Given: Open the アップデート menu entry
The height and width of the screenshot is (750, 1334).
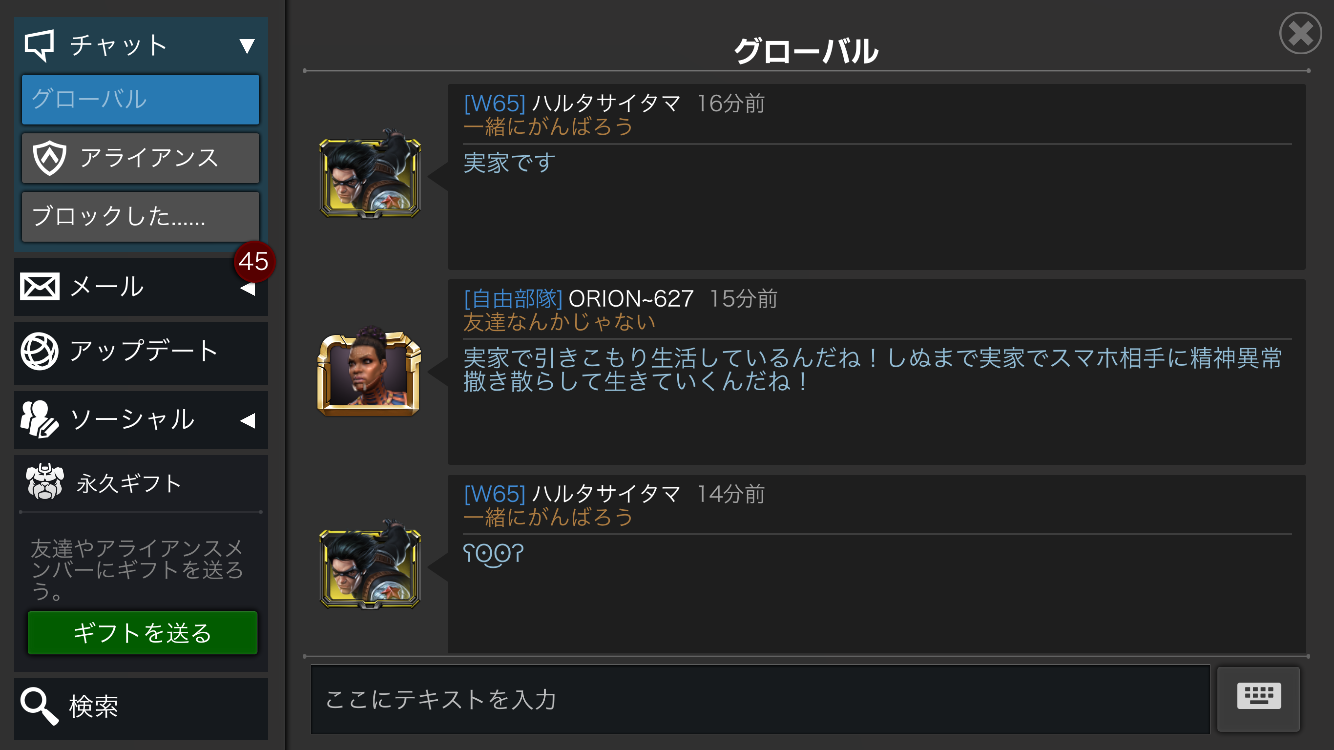Looking at the screenshot, I should pos(141,353).
